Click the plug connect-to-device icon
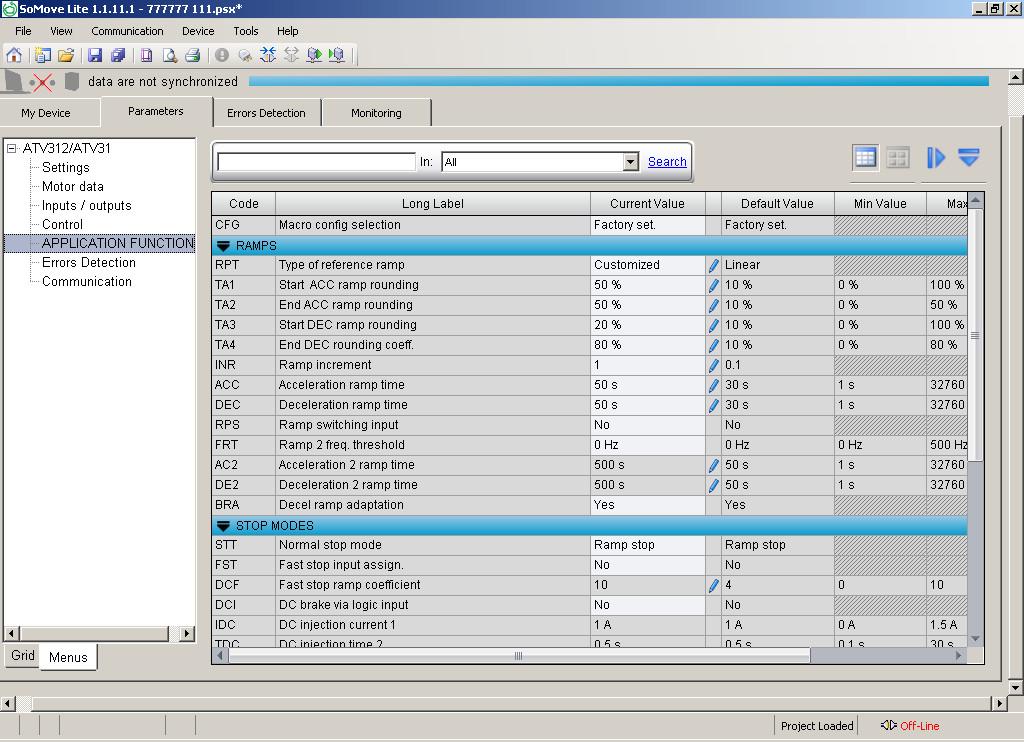Image resolution: width=1024 pixels, height=742 pixels. (x=245, y=56)
